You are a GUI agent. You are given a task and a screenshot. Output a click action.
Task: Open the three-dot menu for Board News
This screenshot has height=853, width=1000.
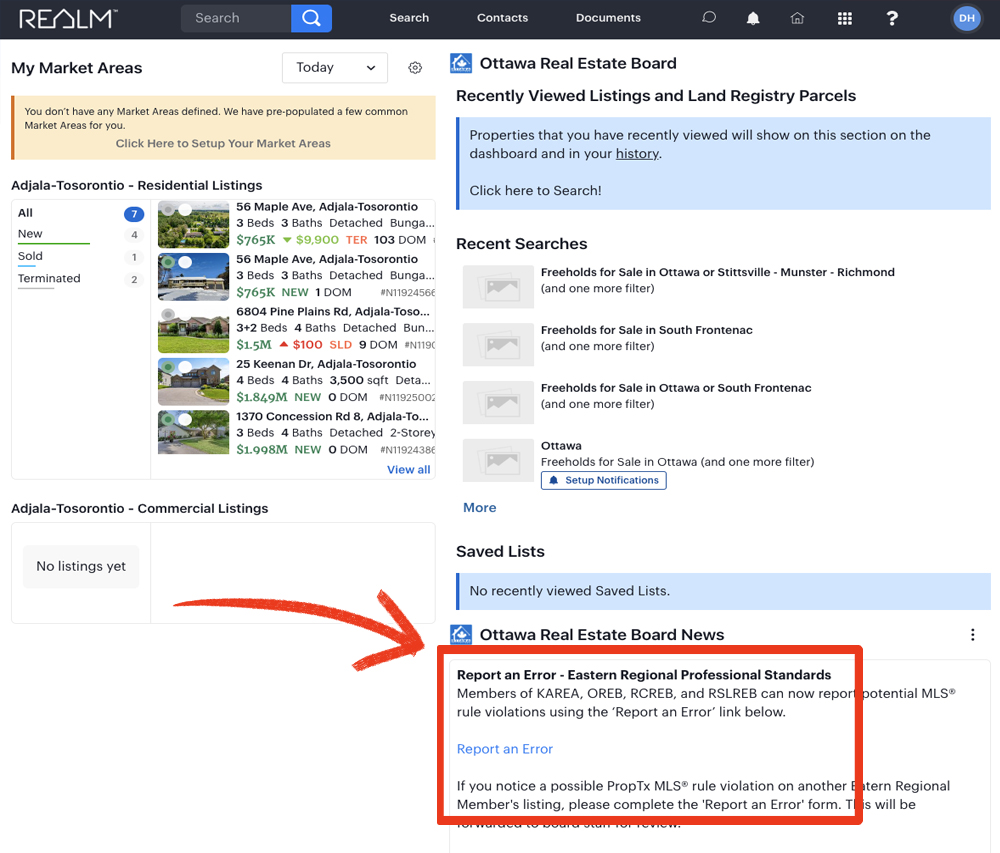(x=972, y=635)
